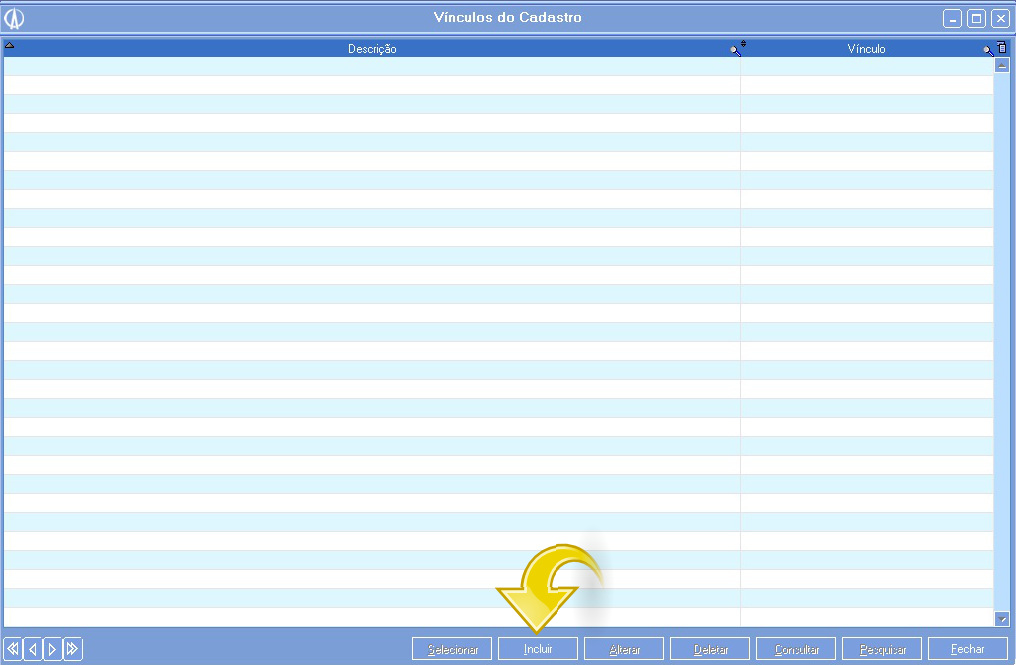Viewport: 1016px width, 665px height.
Task: Sort by the Descrição column header
Action: click(372, 49)
